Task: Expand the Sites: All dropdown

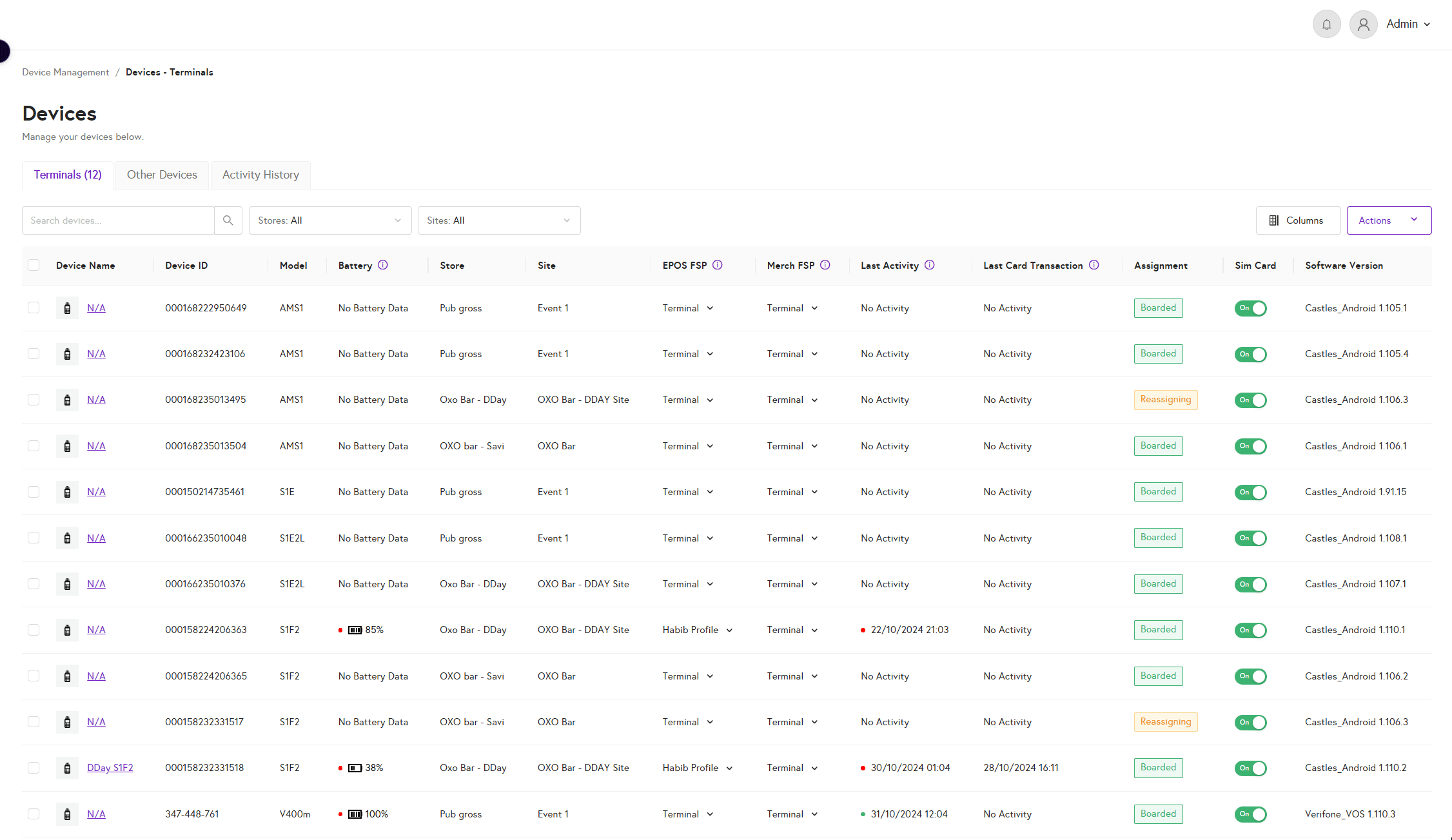Action: coord(498,220)
